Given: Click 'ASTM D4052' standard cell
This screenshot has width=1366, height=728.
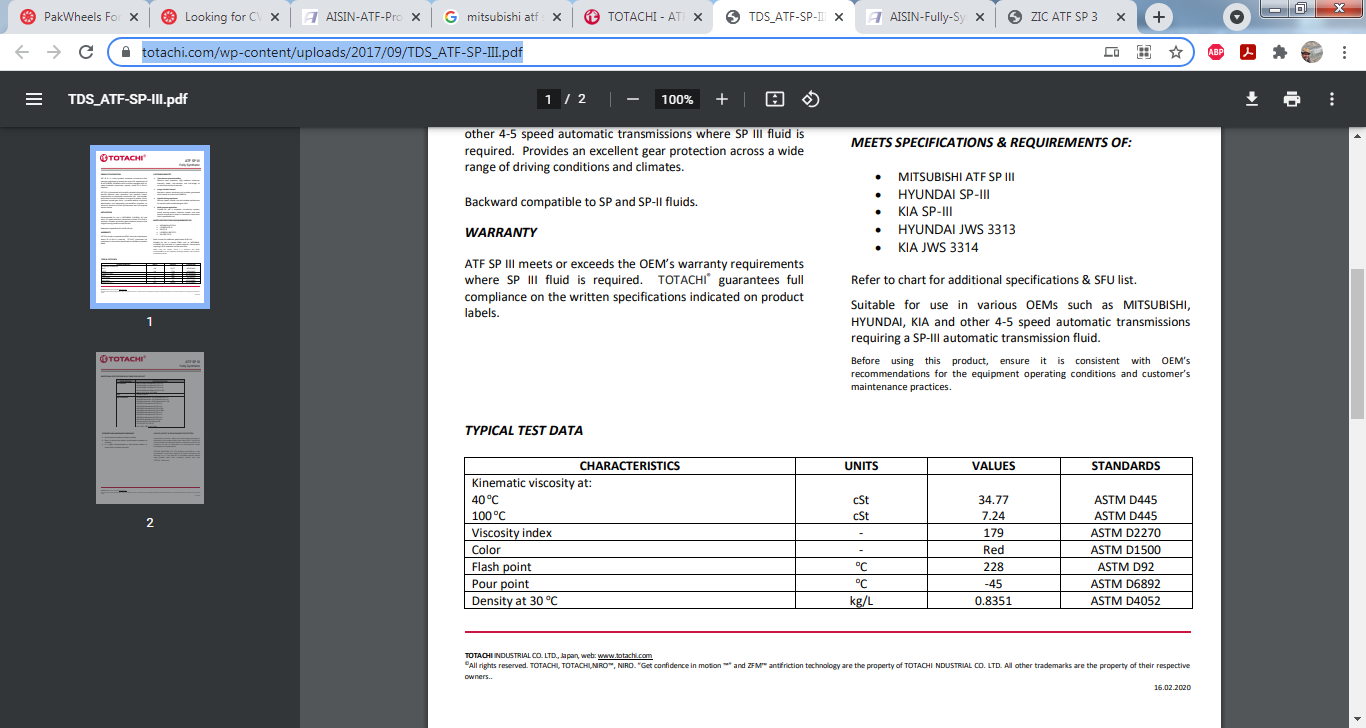Looking at the screenshot, I should click(1126, 601).
